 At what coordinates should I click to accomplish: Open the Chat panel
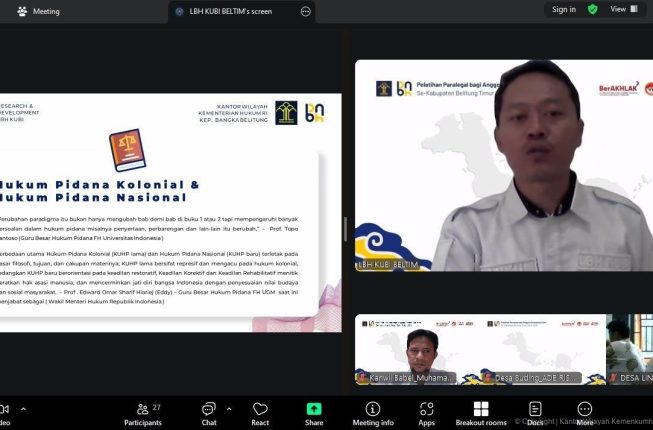pos(209,415)
